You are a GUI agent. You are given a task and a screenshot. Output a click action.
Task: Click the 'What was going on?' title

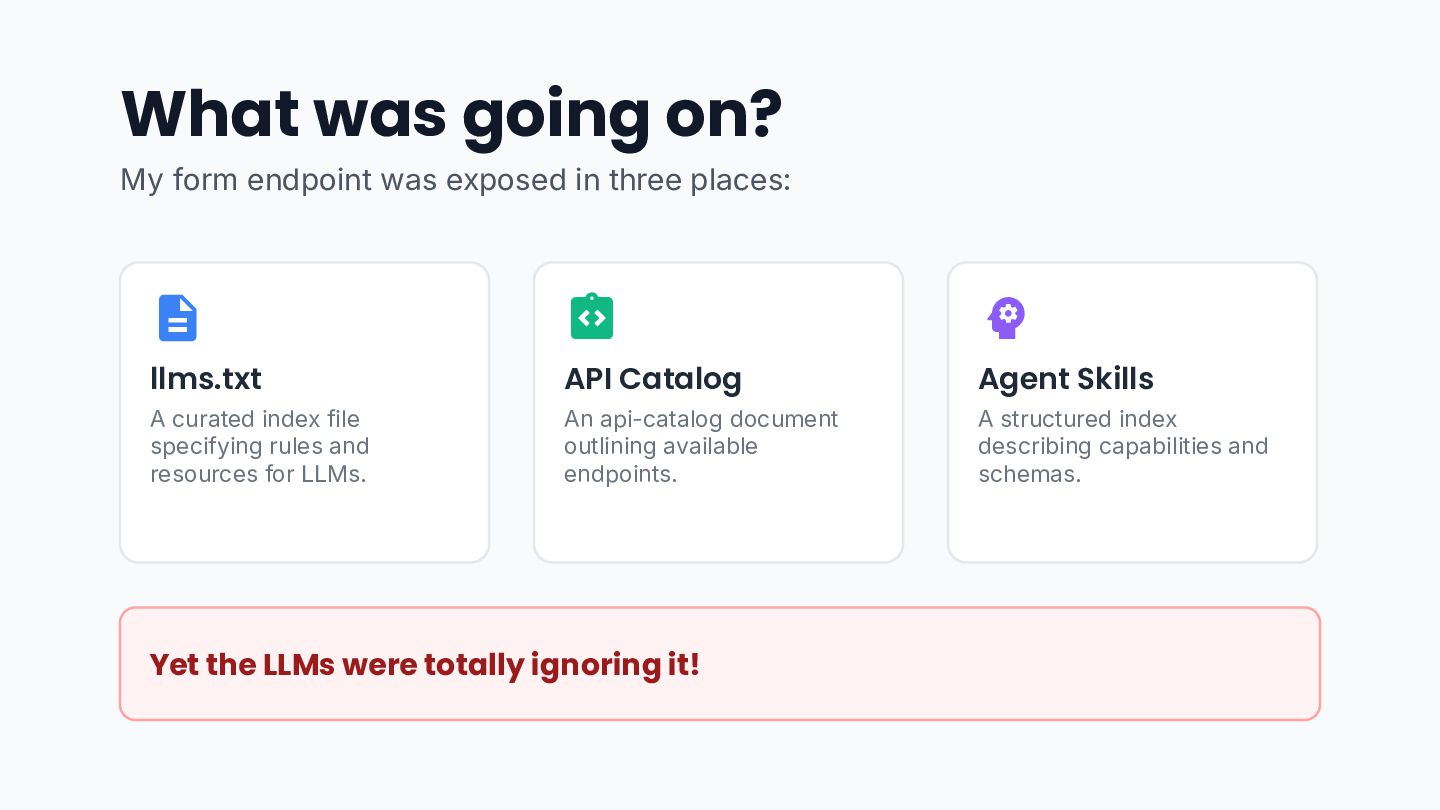click(x=451, y=115)
